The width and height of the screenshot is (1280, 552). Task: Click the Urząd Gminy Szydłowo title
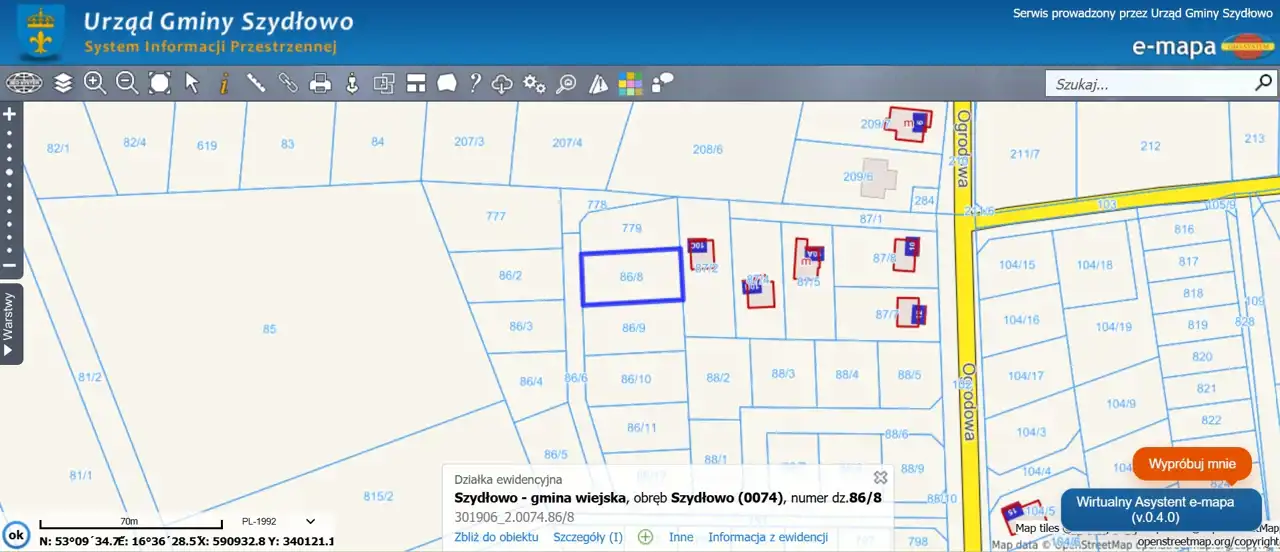tap(218, 21)
